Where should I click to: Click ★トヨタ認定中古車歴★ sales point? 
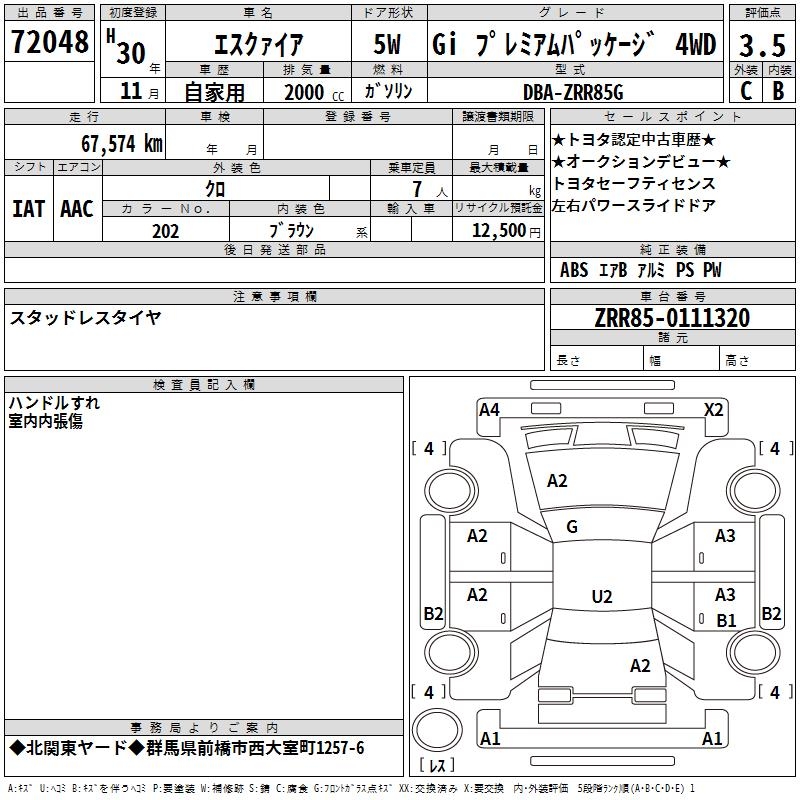point(634,140)
